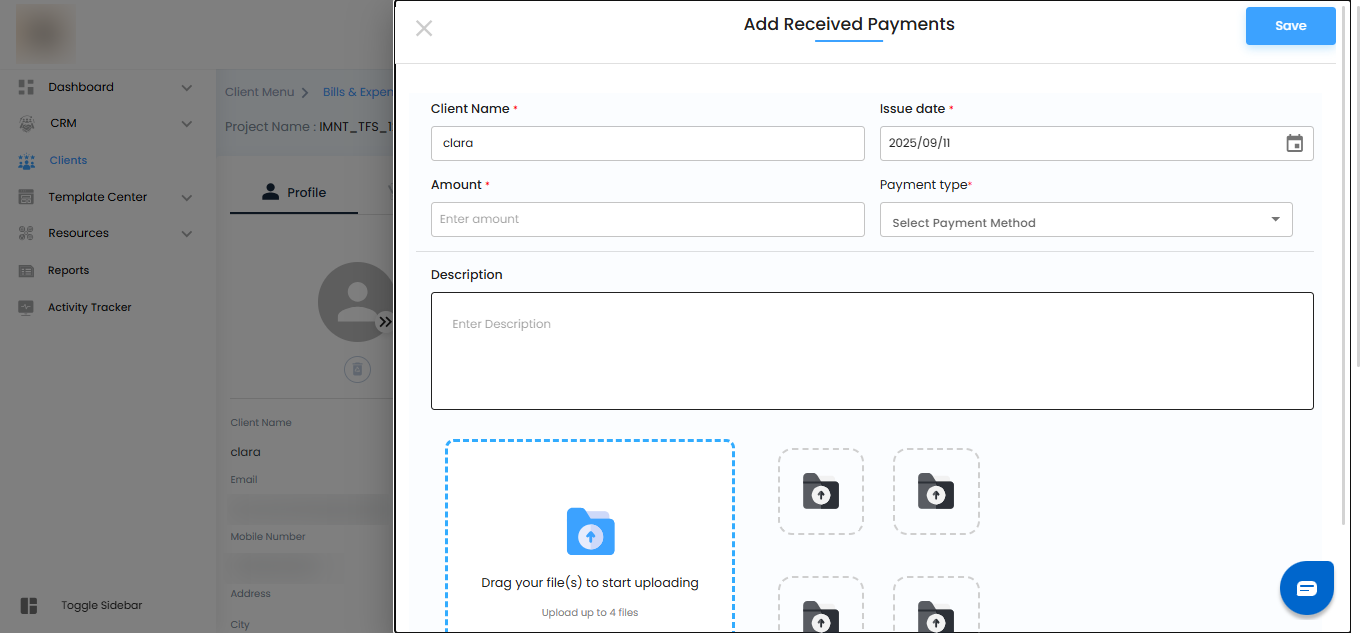Expand the Resources chevron
The image size is (1366, 633).
coord(187,234)
